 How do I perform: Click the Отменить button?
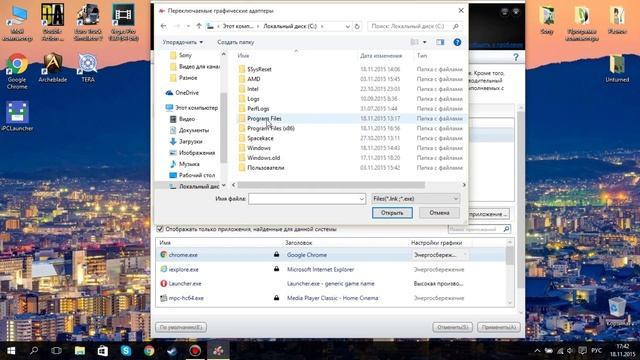point(452,327)
